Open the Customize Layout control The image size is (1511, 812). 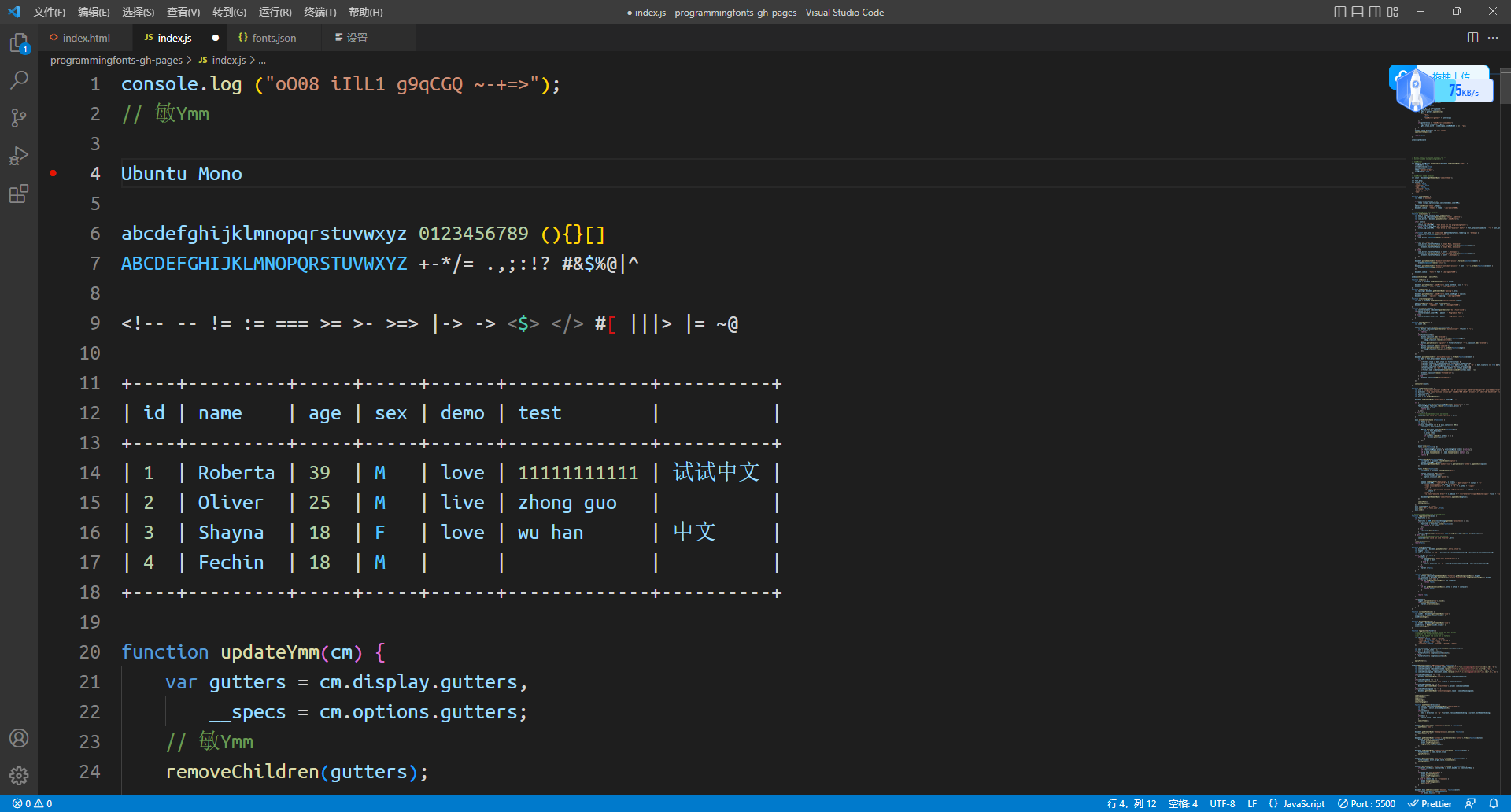(1393, 12)
